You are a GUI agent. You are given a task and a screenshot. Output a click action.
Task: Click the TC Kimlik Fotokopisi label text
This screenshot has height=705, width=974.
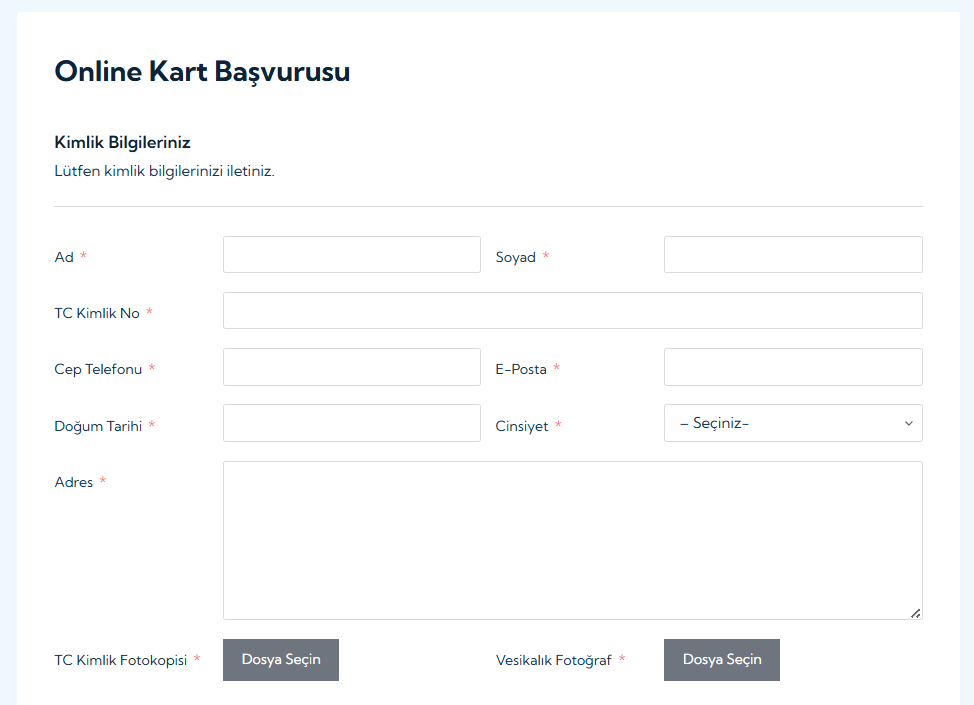120,660
